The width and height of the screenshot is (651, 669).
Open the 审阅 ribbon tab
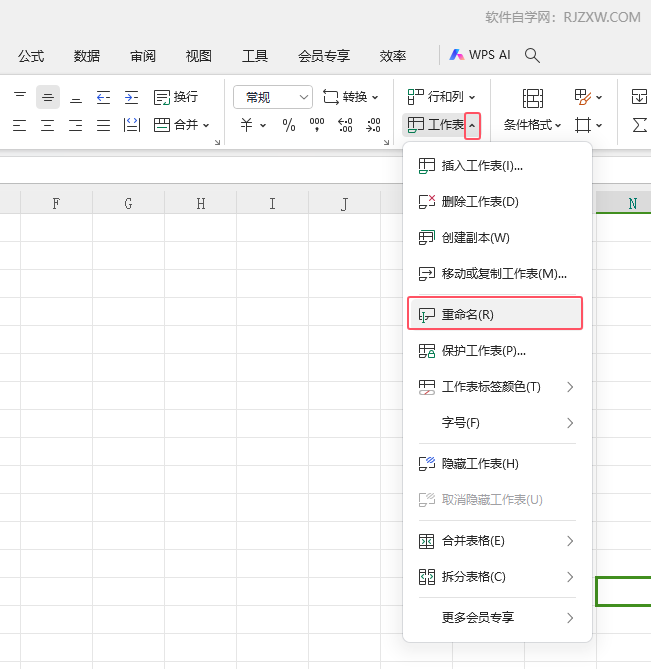coord(142,56)
